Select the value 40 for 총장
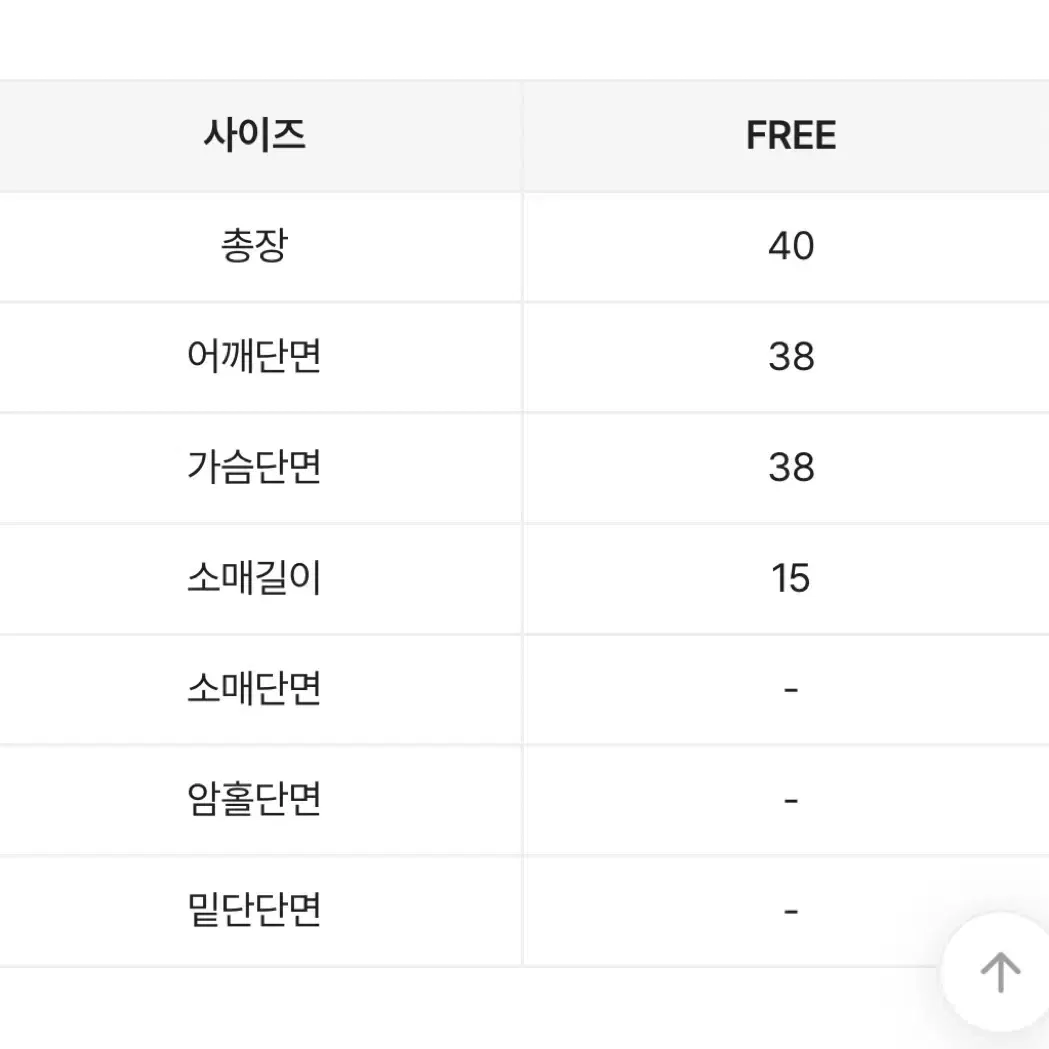1049x1049 pixels. tap(790, 246)
